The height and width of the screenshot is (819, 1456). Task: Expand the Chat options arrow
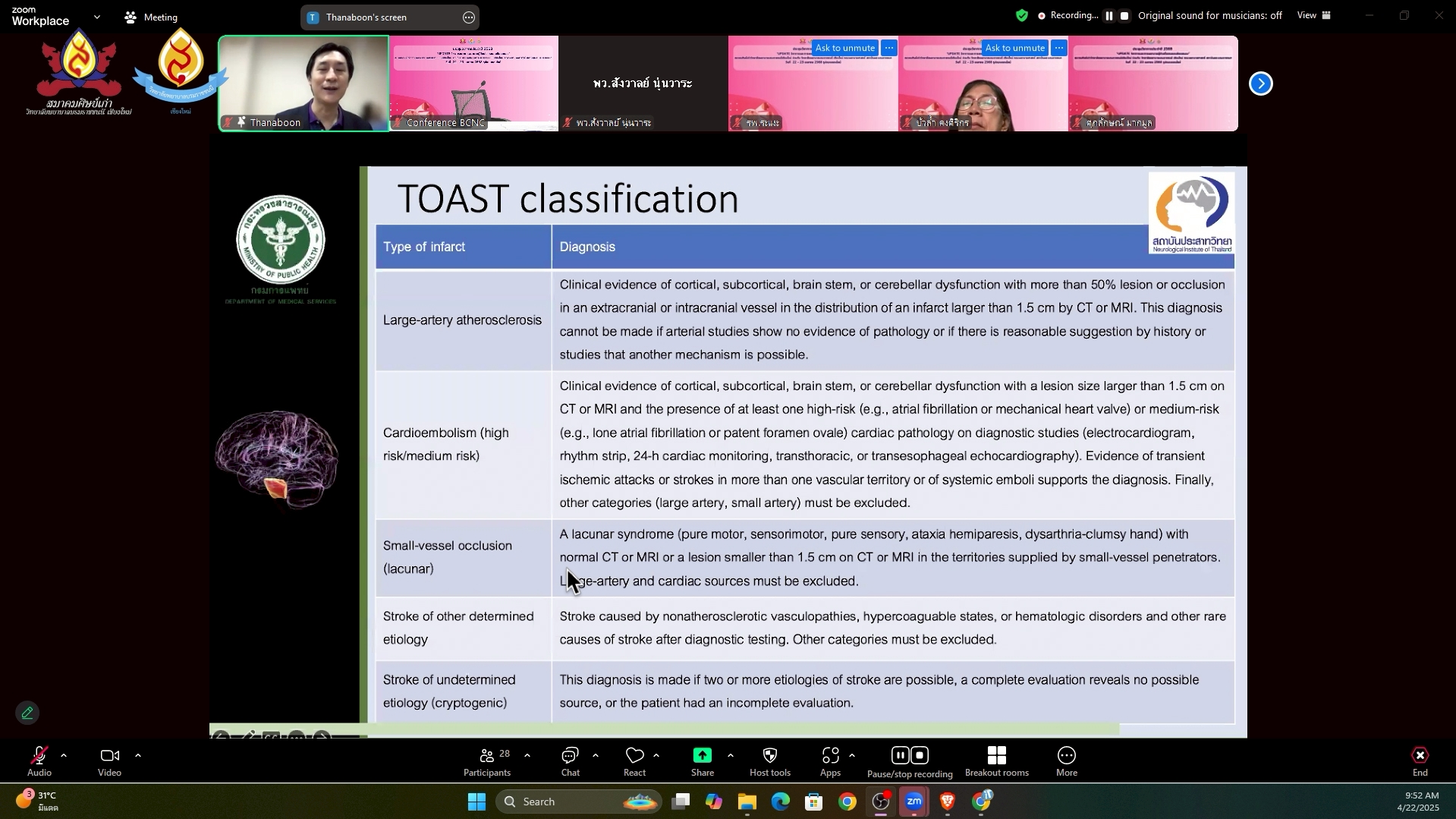596,756
